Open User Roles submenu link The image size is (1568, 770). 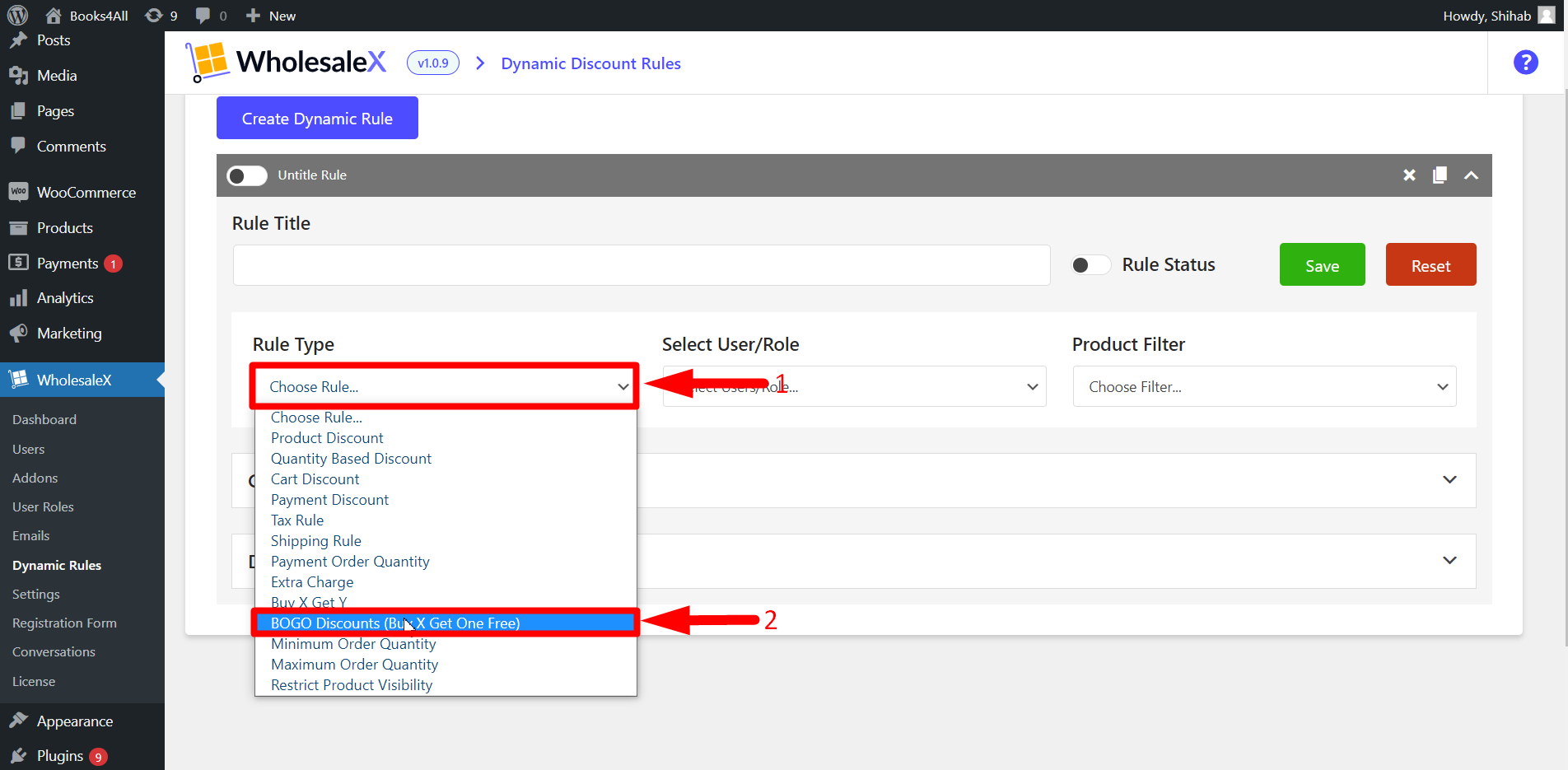44,507
